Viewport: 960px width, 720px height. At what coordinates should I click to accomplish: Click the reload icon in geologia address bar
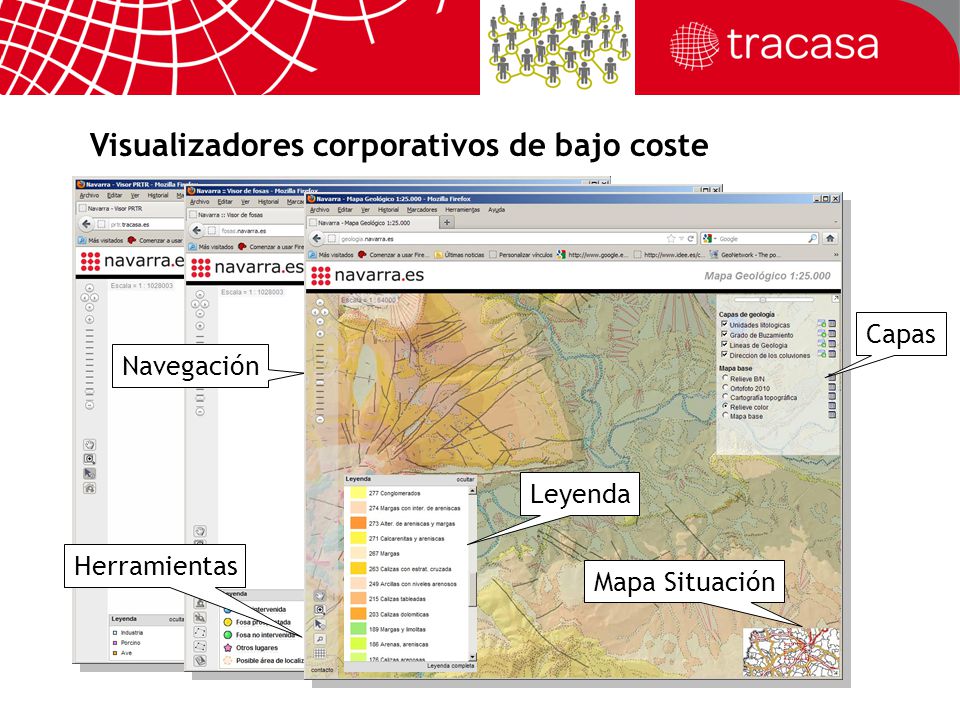tap(691, 239)
